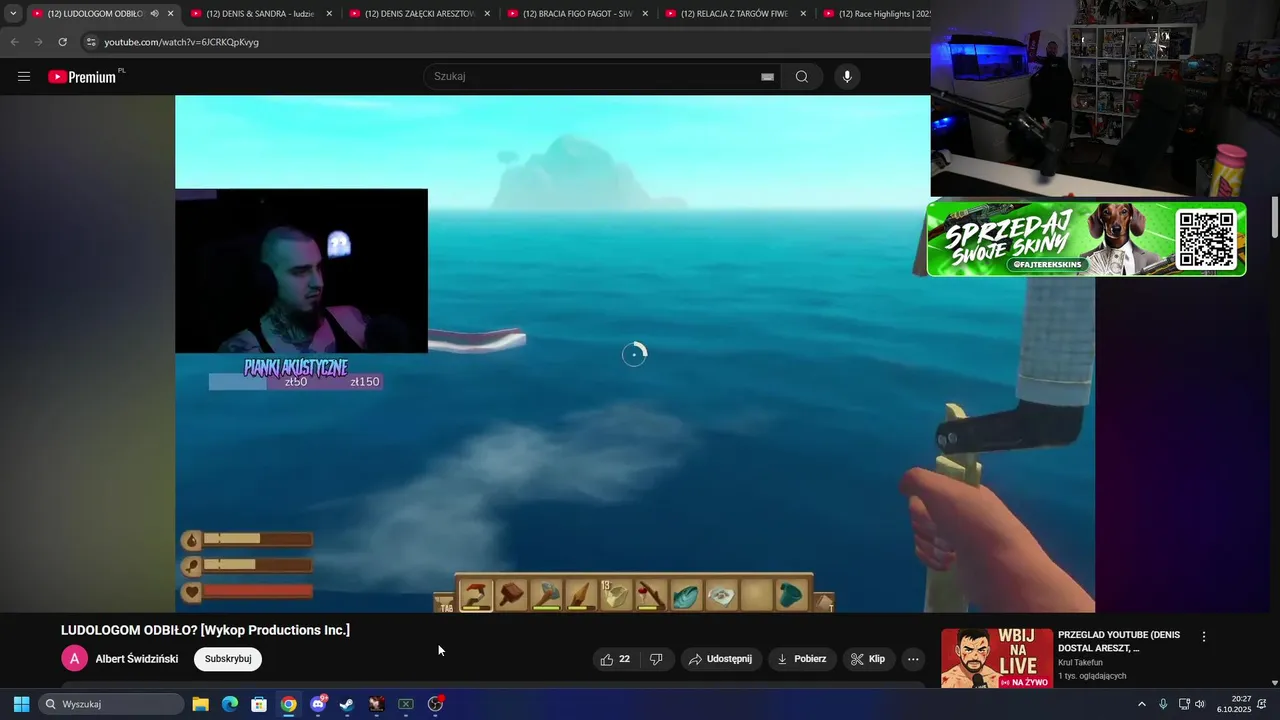The image size is (1280, 720).
Task: Open Microsoft Store from taskbar
Action: [259, 704]
